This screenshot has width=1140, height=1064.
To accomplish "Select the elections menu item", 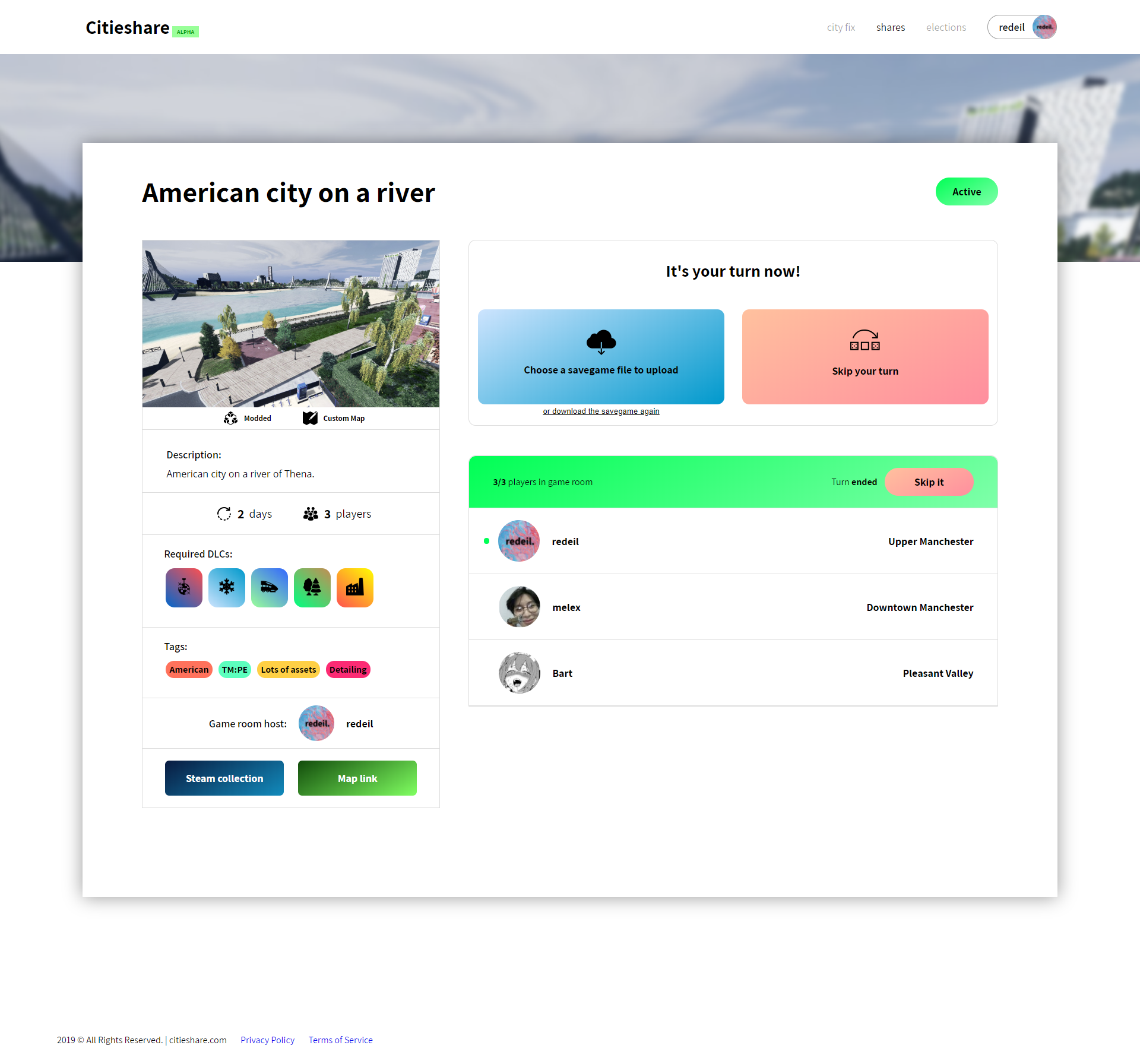I will click(944, 27).
